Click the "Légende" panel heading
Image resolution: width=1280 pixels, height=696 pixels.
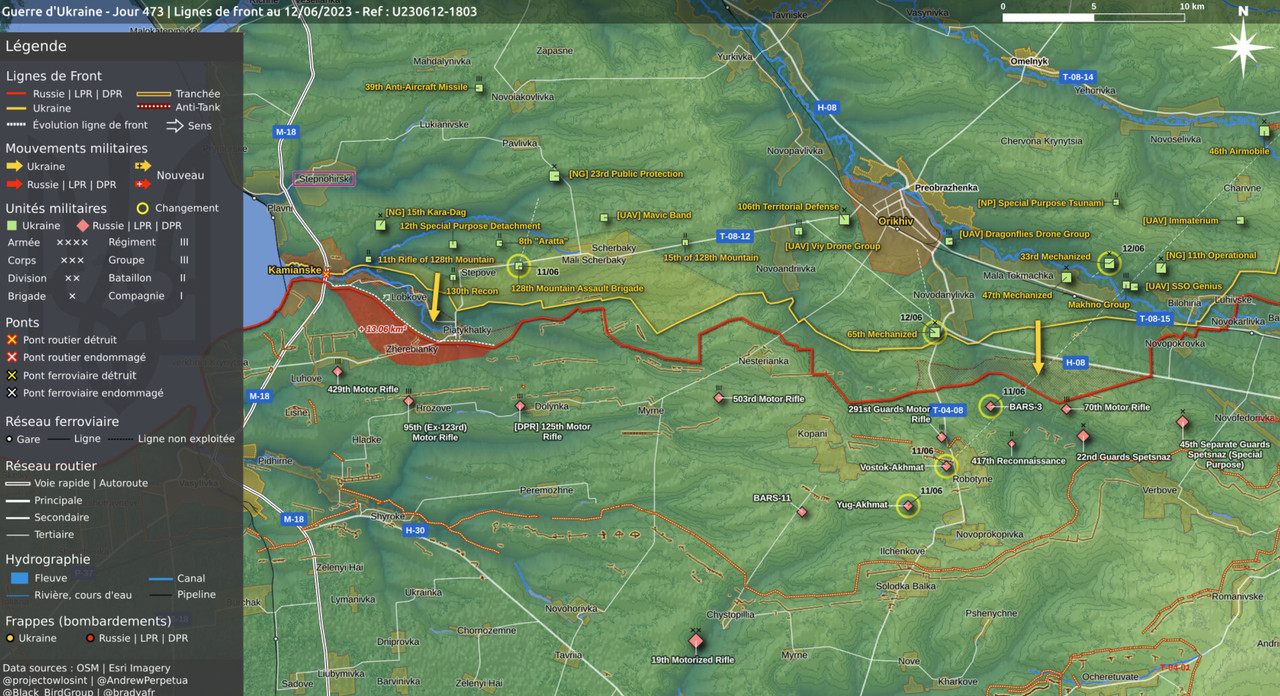click(36, 46)
